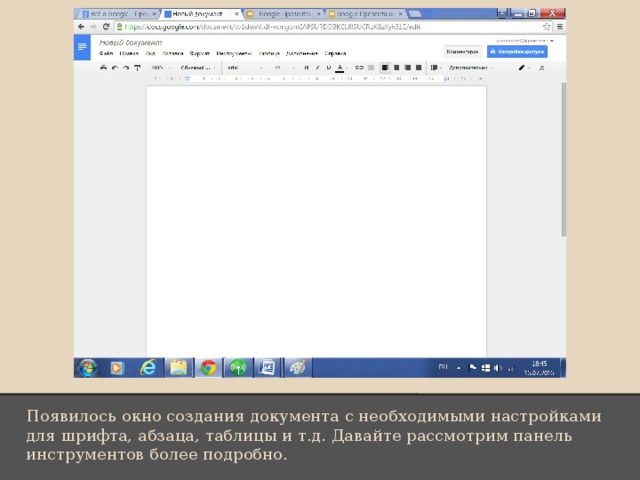Image resolution: width=640 pixels, height=480 pixels.
Task: Click the vertical scrollbar thumb
Action: (x=564, y=159)
